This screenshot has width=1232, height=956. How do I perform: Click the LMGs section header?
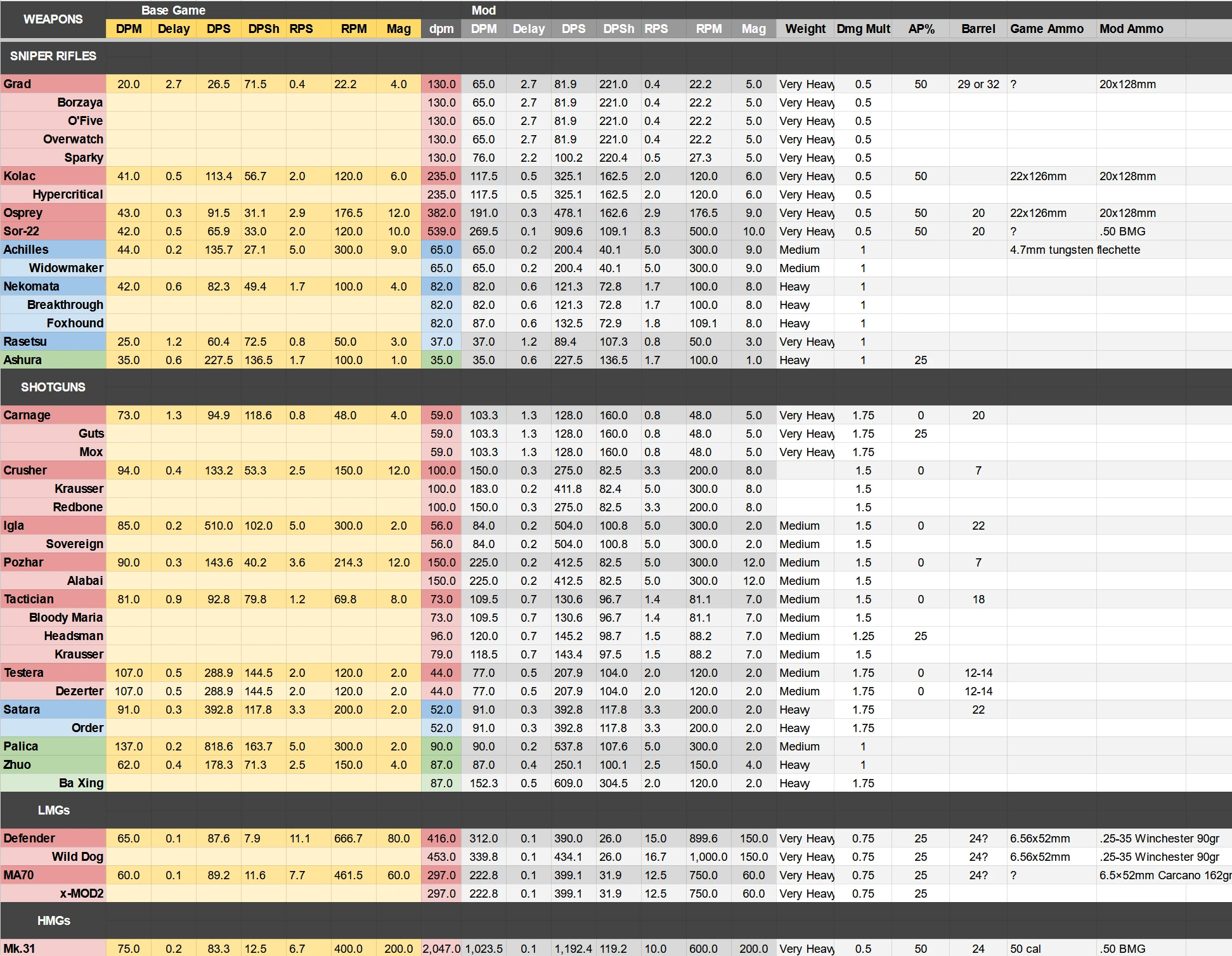coord(53,810)
